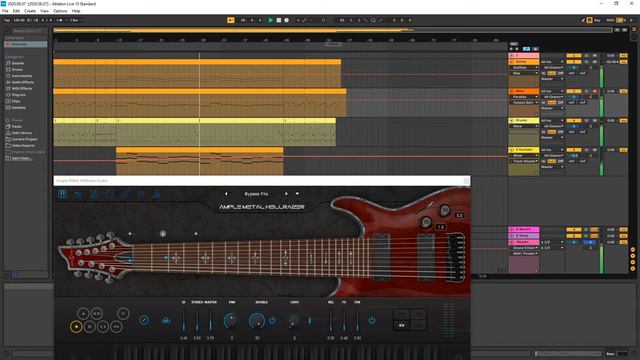
Task: Open Drums track input channel dropdown
Action: tap(552, 126)
